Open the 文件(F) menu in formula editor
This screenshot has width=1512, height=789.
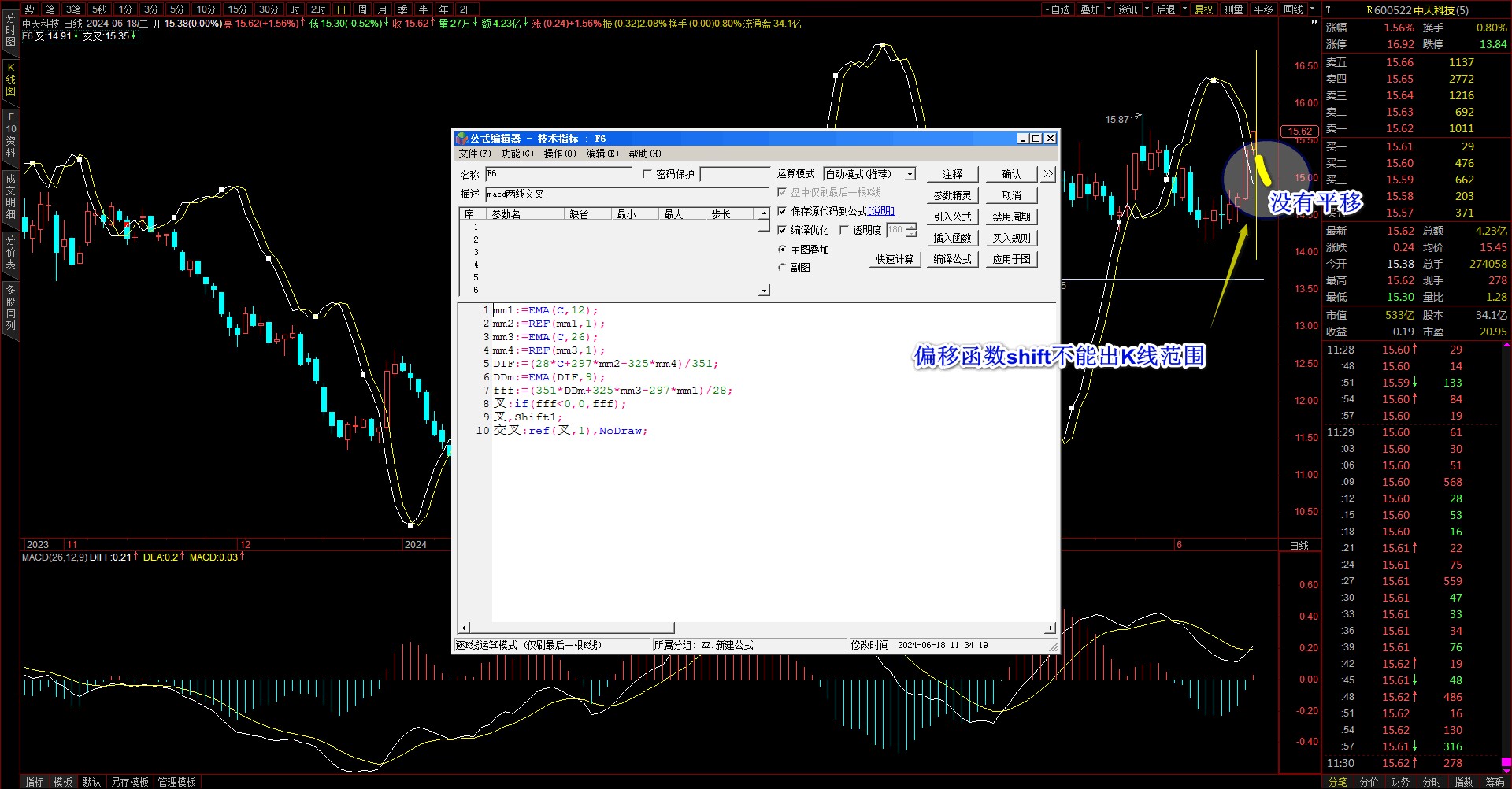coord(474,154)
